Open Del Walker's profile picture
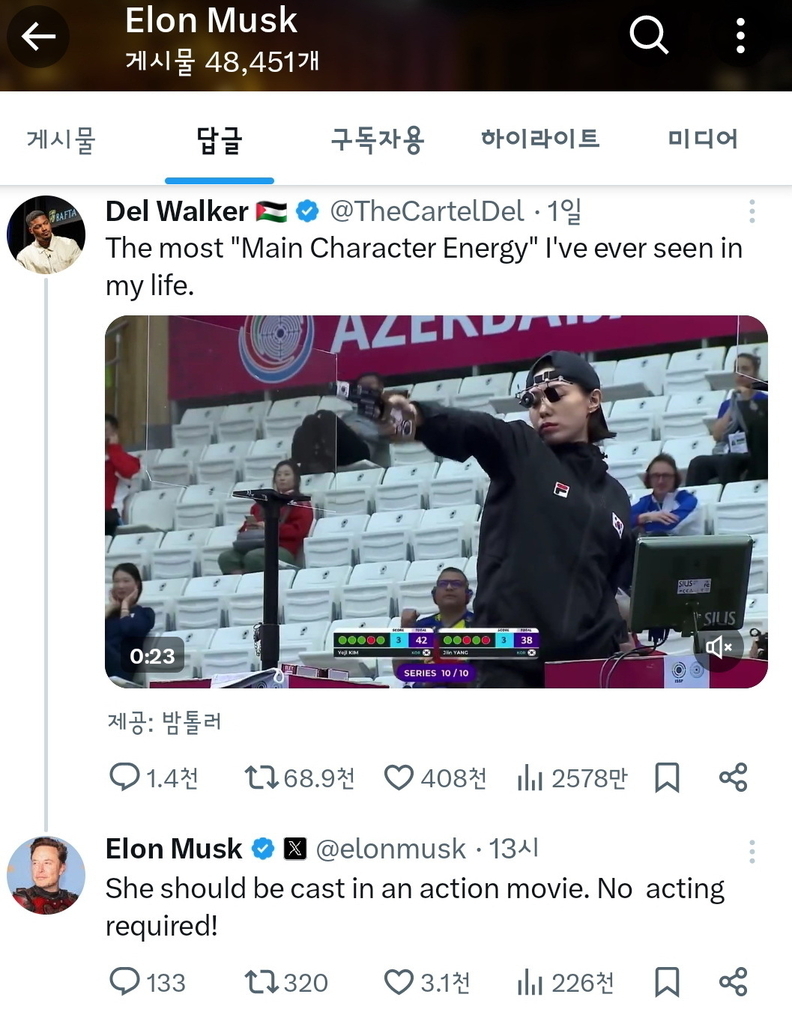Viewport: 792px width, 1018px height. coord(46,235)
